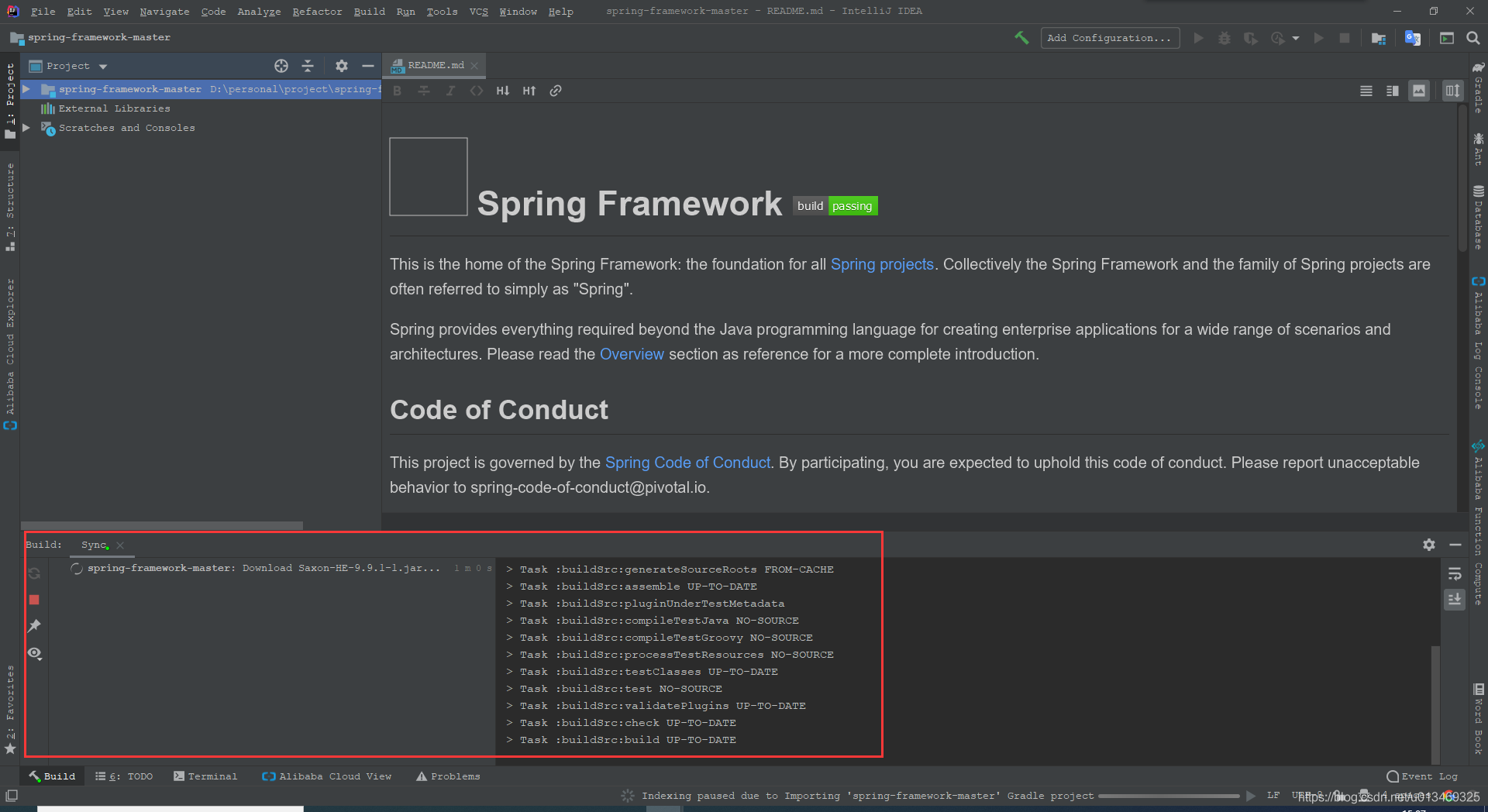The height and width of the screenshot is (812, 1488).
Task: Select the README.md editor tab
Action: click(436, 66)
